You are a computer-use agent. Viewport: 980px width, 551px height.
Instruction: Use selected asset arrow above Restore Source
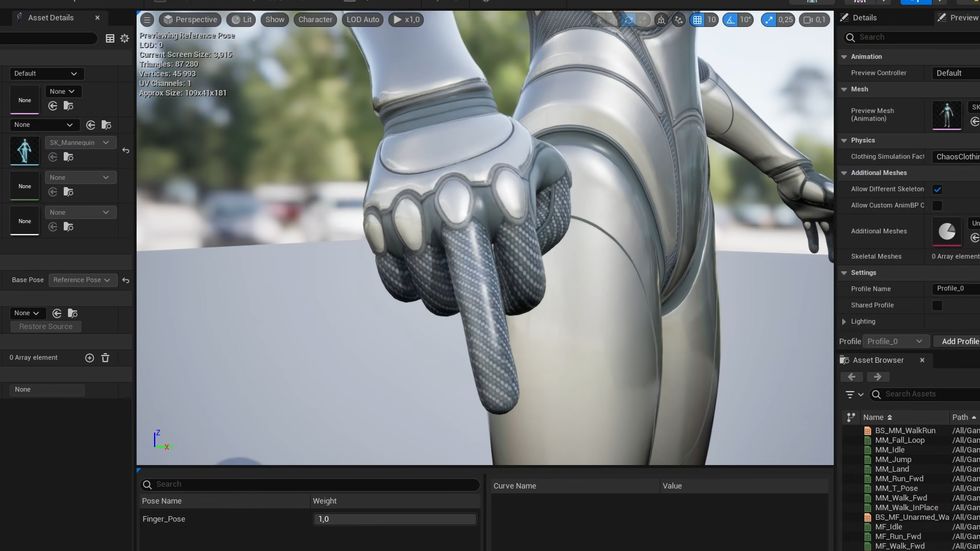point(56,313)
